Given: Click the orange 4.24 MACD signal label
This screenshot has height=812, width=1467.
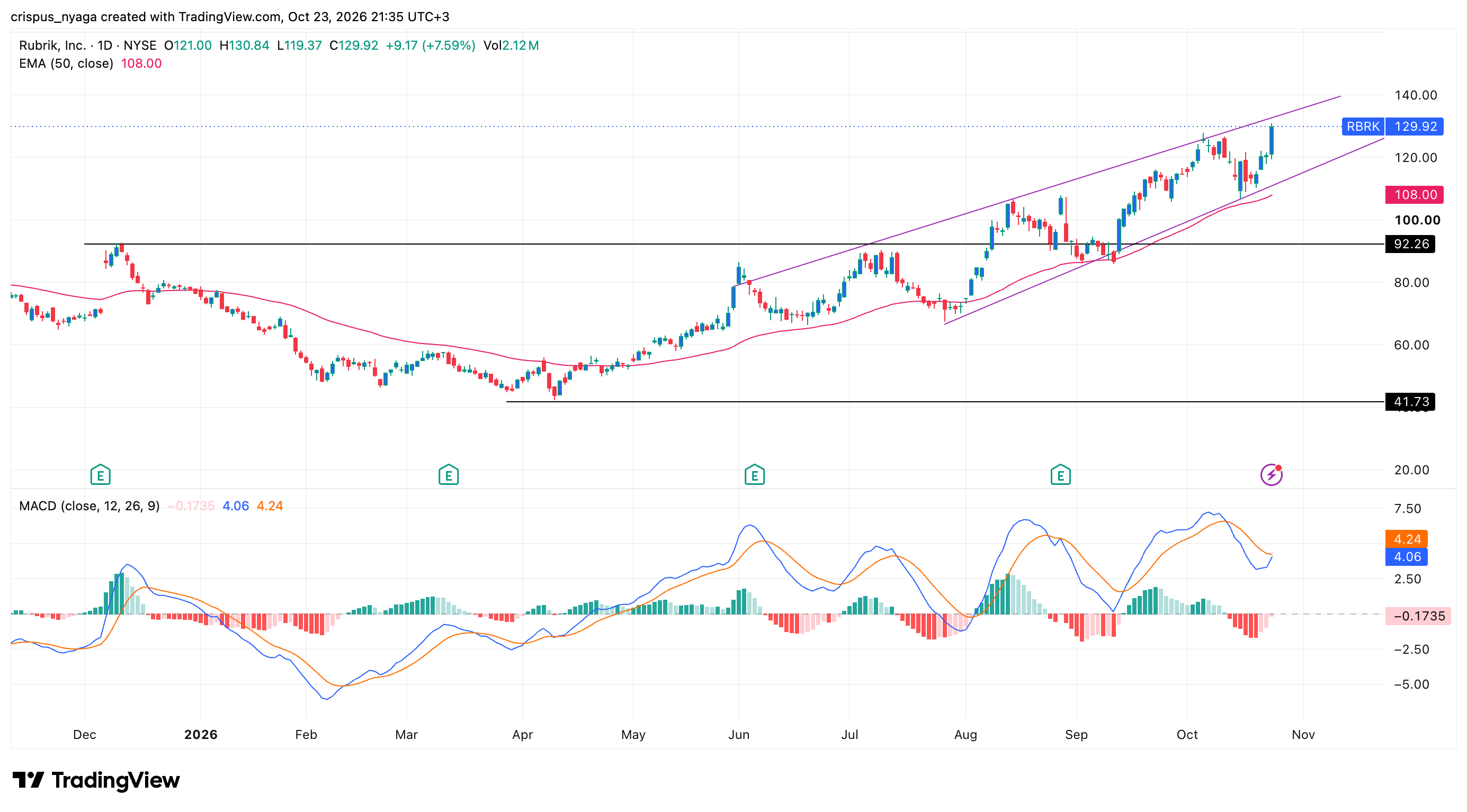Looking at the screenshot, I should 1407,539.
